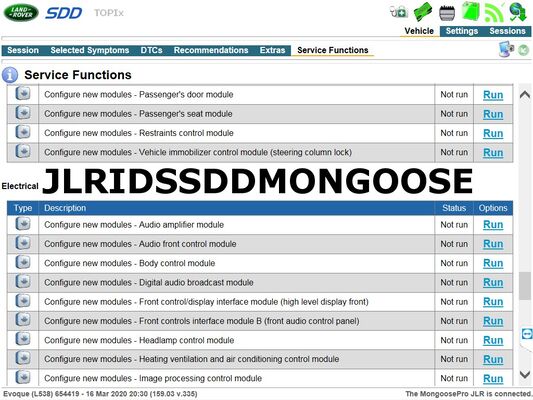Run Body control module configuration

(x=493, y=263)
